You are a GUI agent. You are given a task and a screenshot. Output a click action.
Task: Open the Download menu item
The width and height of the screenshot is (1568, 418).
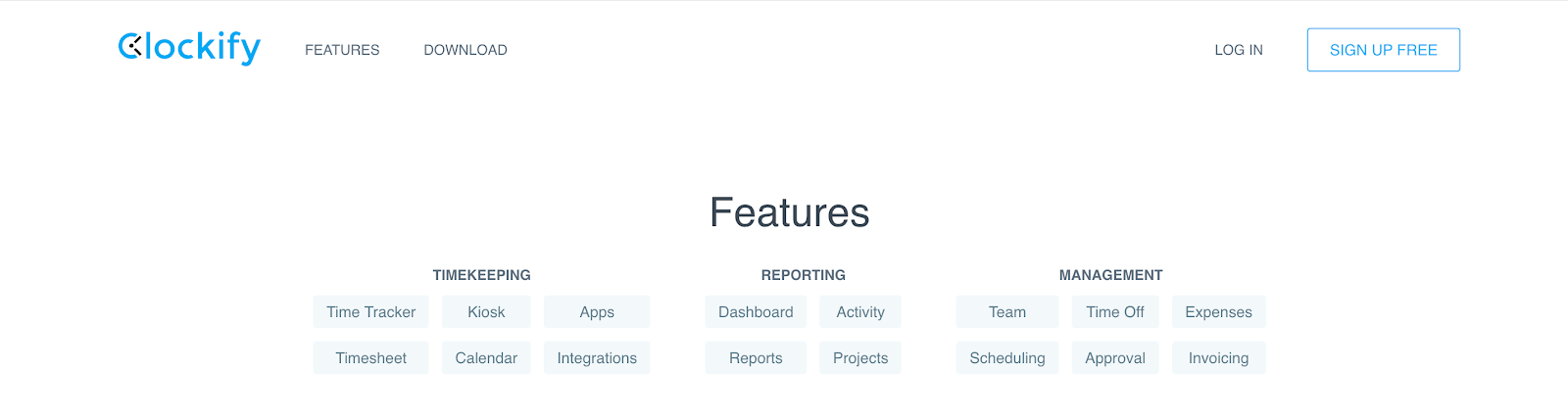click(465, 50)
